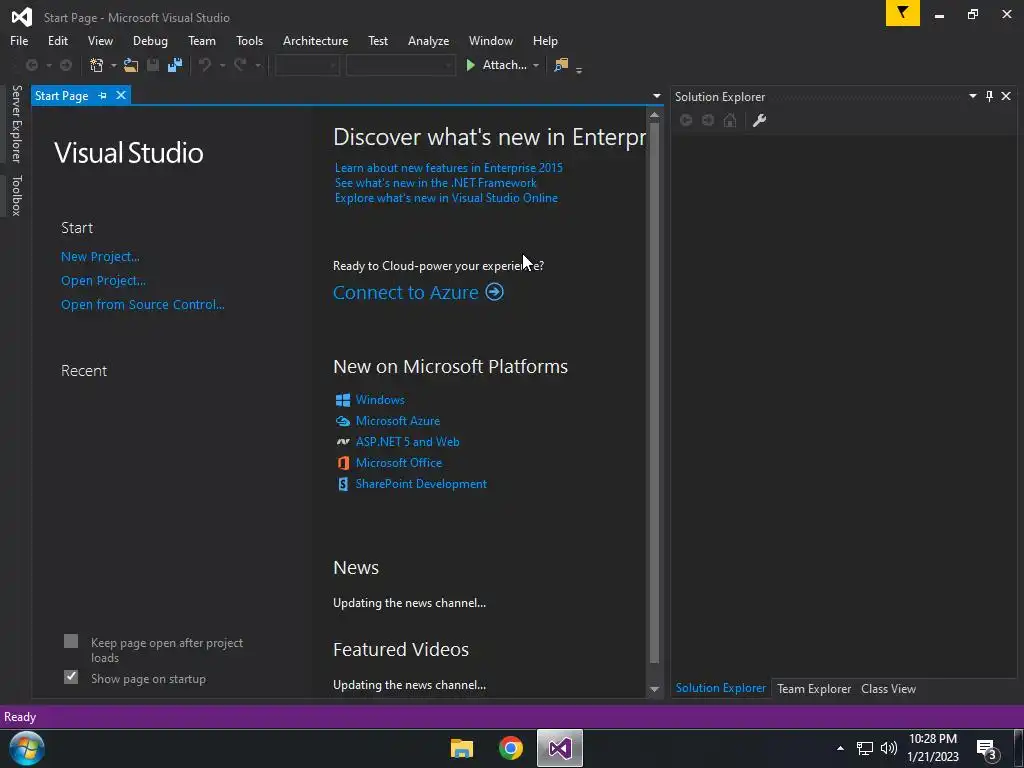
Task: Open Google Chrome from taskbar
Action: [x=511, y=748]
